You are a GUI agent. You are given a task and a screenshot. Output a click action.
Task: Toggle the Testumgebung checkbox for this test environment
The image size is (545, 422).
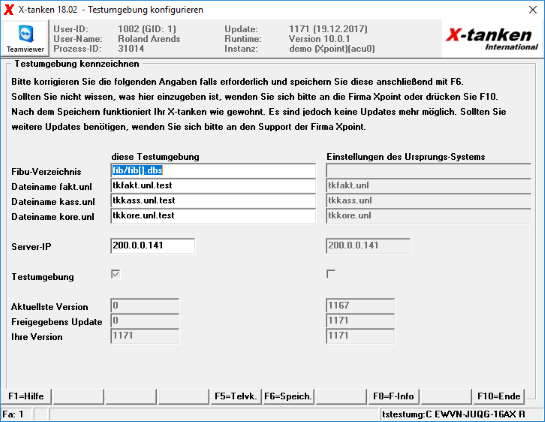(x=115, y=274)
